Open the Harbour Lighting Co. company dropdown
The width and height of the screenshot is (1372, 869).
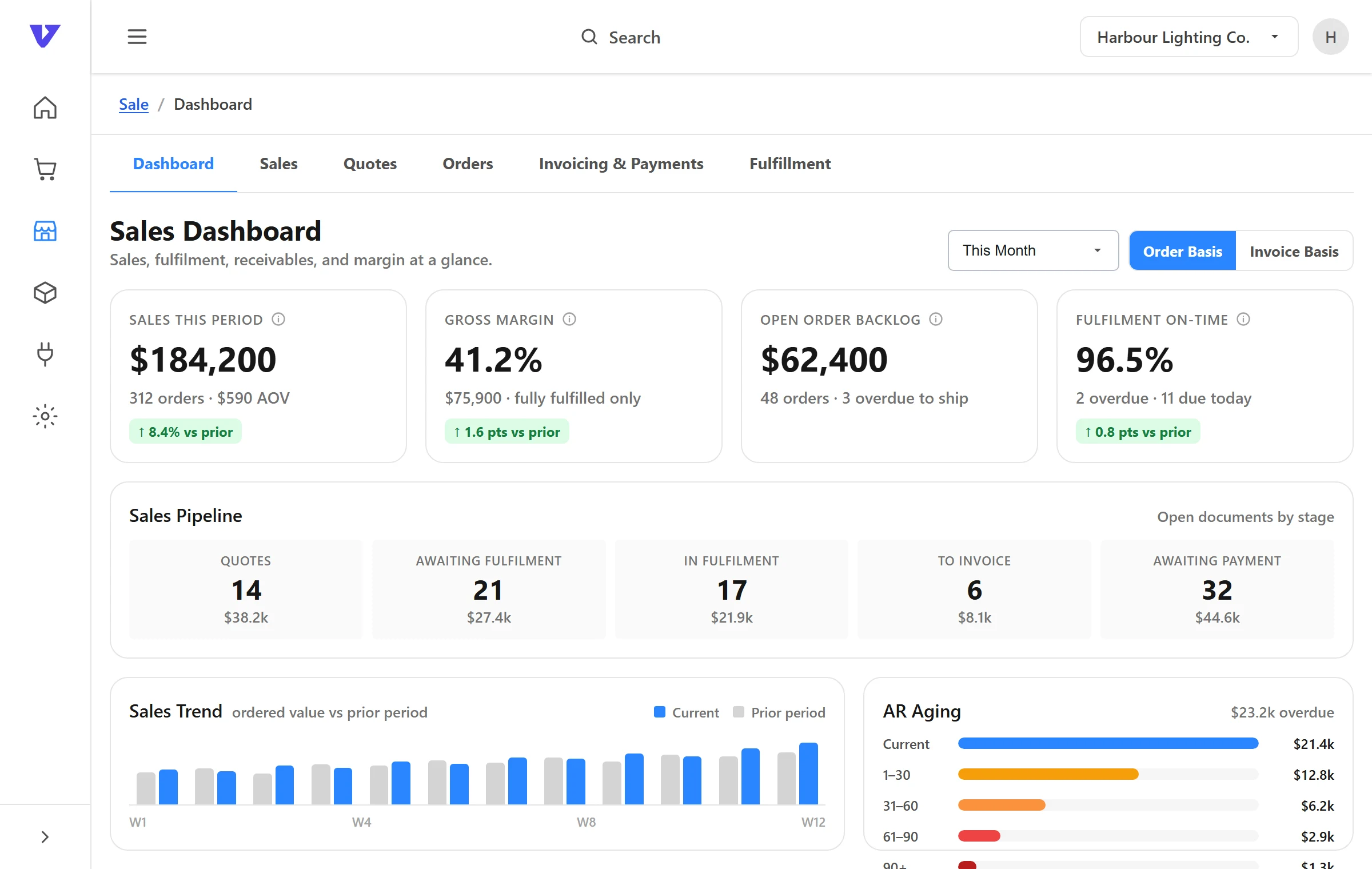1189,37
